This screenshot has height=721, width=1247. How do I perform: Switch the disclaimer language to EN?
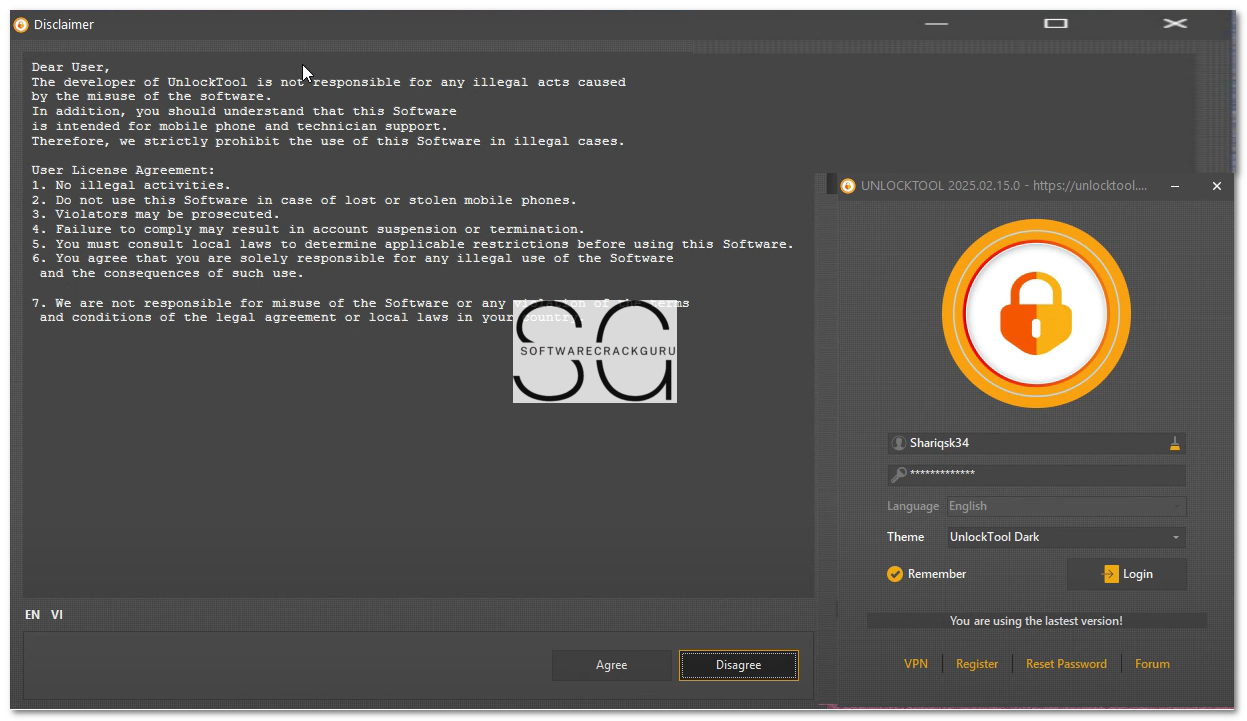pos(33,615)
